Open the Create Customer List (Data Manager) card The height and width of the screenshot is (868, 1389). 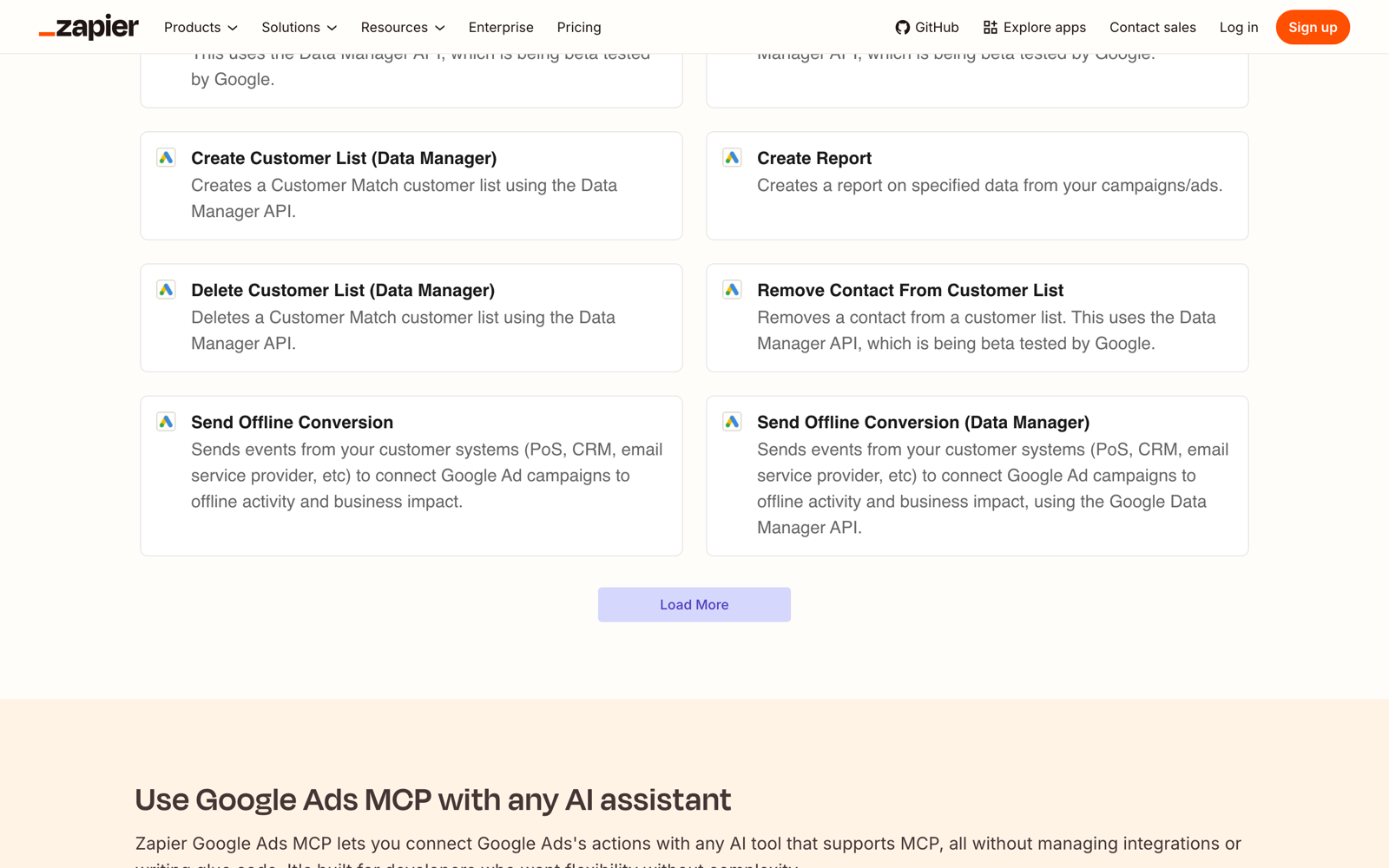pos(411,186)
